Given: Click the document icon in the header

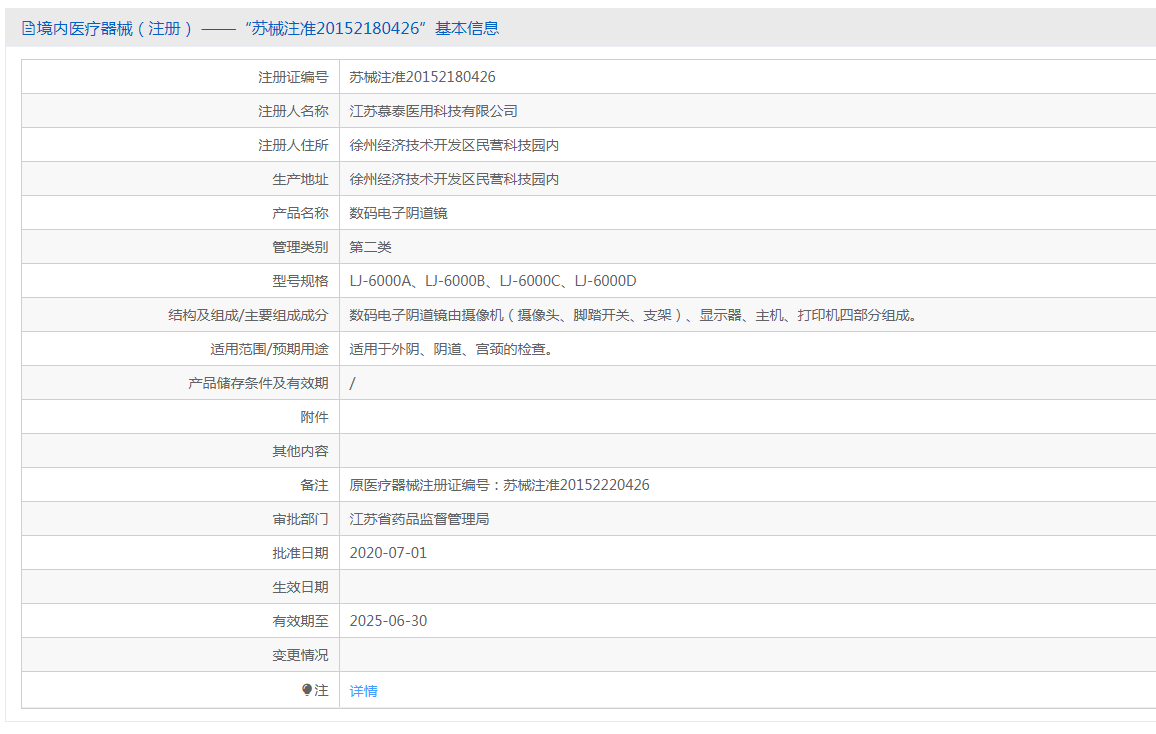Looking at the screenshot, I should pyautogui.click(x=28, y=29).
